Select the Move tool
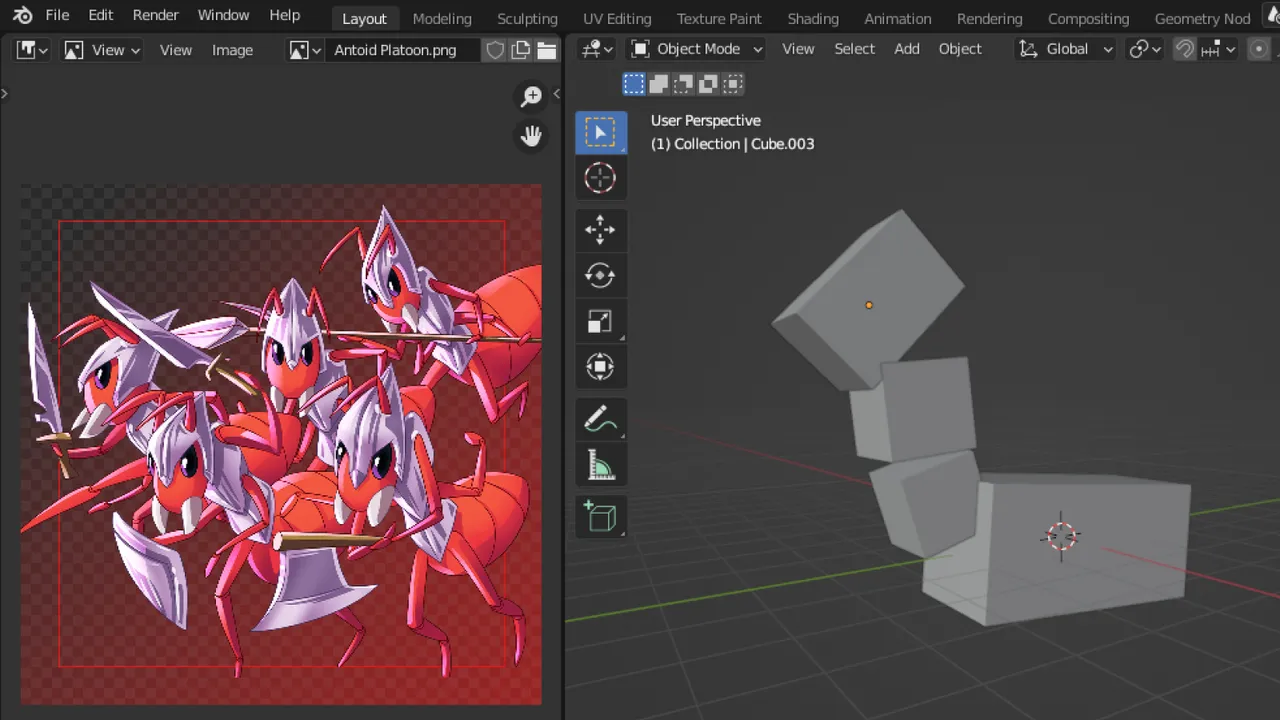The image size is (1280, 720). coord(600,229)
